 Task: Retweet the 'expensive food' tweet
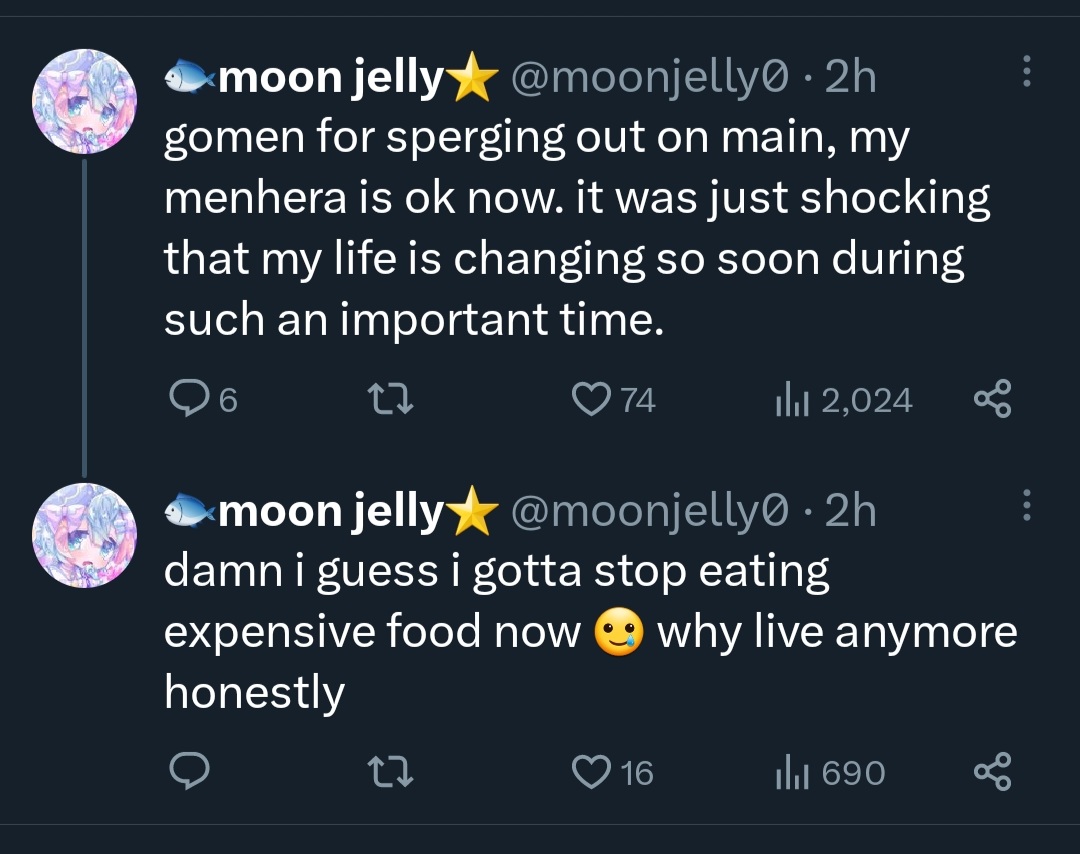(390, 771)
